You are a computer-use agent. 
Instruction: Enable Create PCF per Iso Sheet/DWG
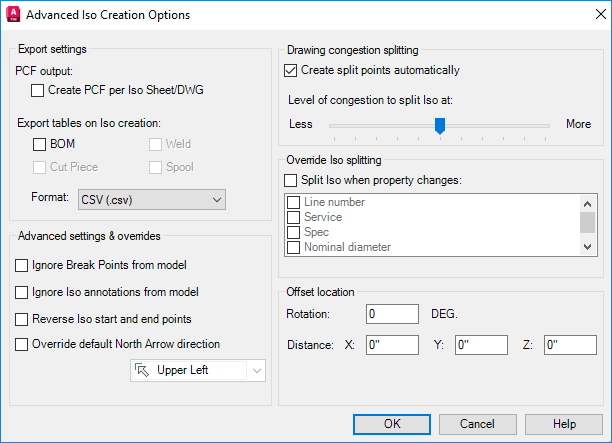click(x=38, y=91)
